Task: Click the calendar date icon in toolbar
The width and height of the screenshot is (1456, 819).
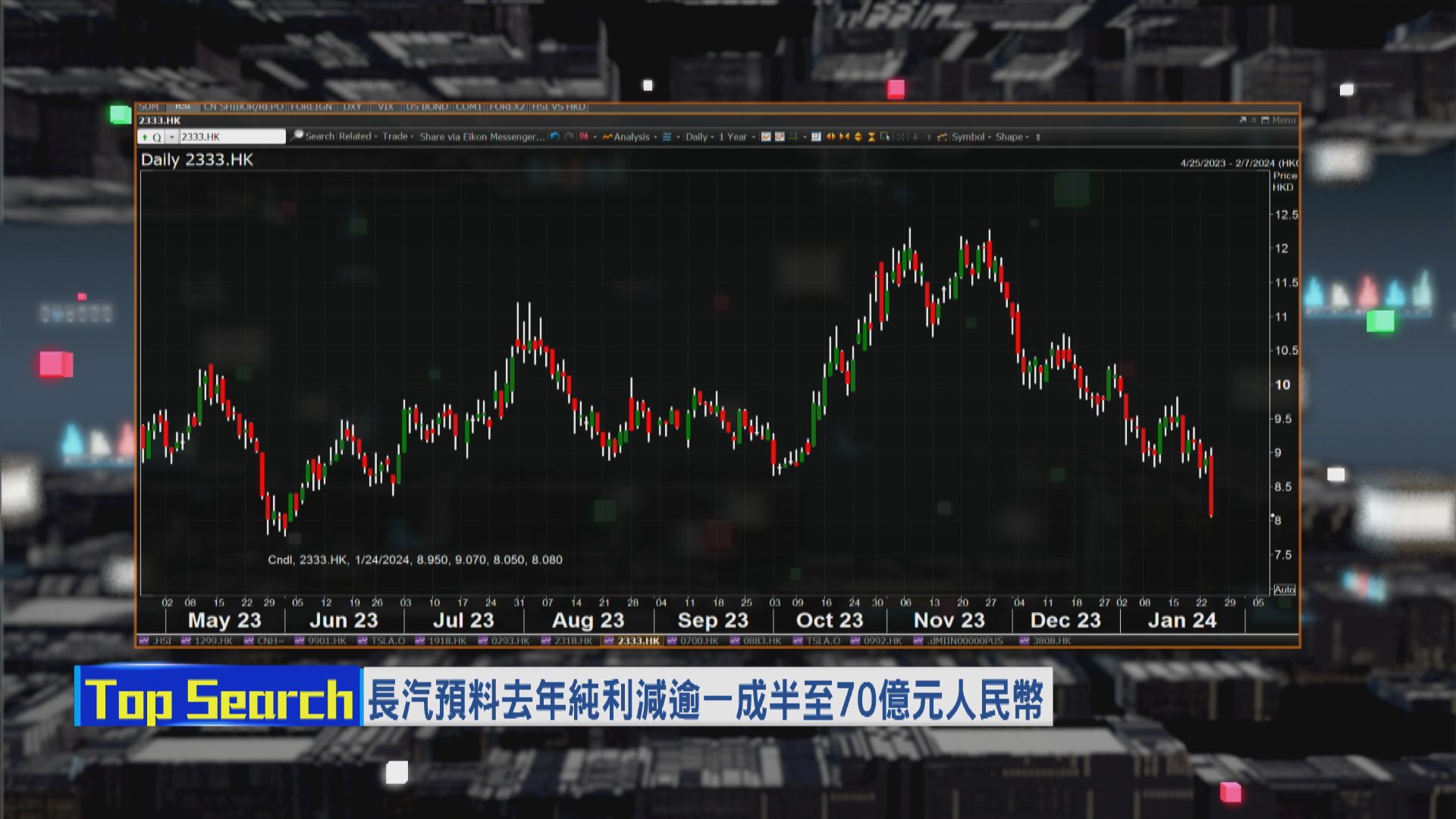Action: coord(816,136)
